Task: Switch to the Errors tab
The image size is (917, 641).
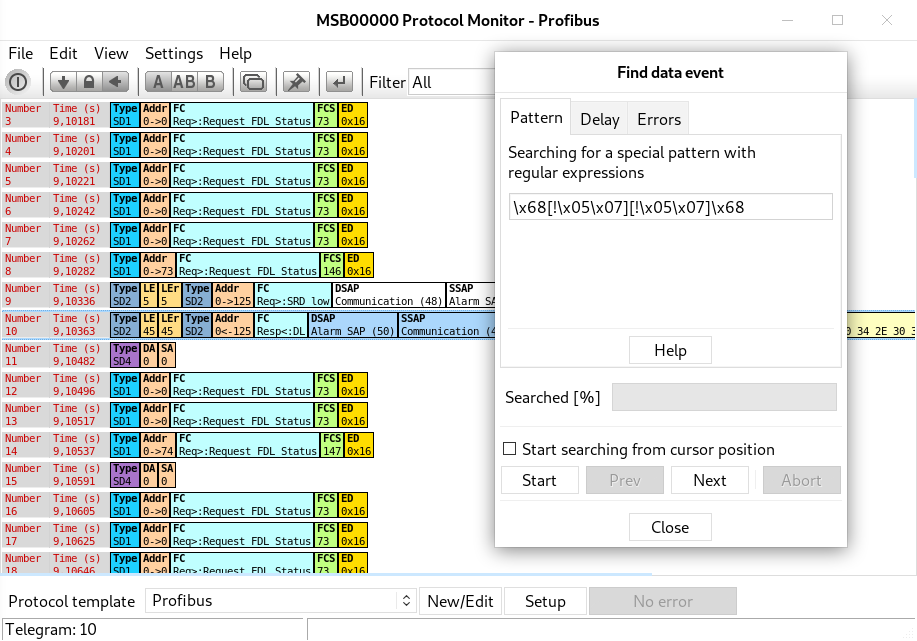Action: [x=659, y=119]
